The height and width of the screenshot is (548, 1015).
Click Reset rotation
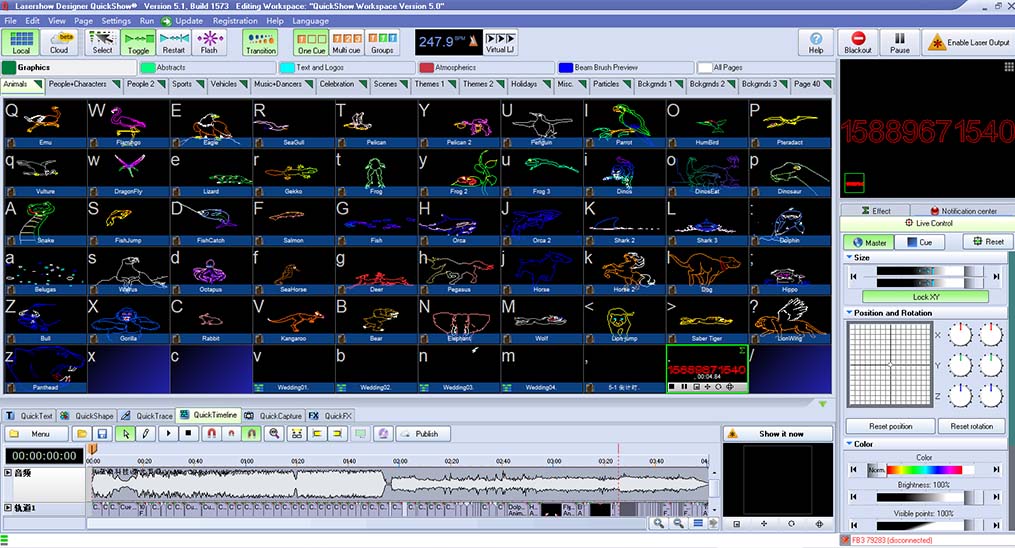pyautogui.click(x=972, y=426)
